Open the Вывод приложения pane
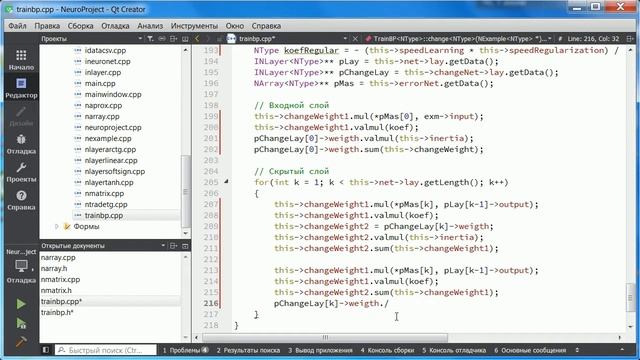The height and width of the screenshot is (360, 640). (320, 350)
